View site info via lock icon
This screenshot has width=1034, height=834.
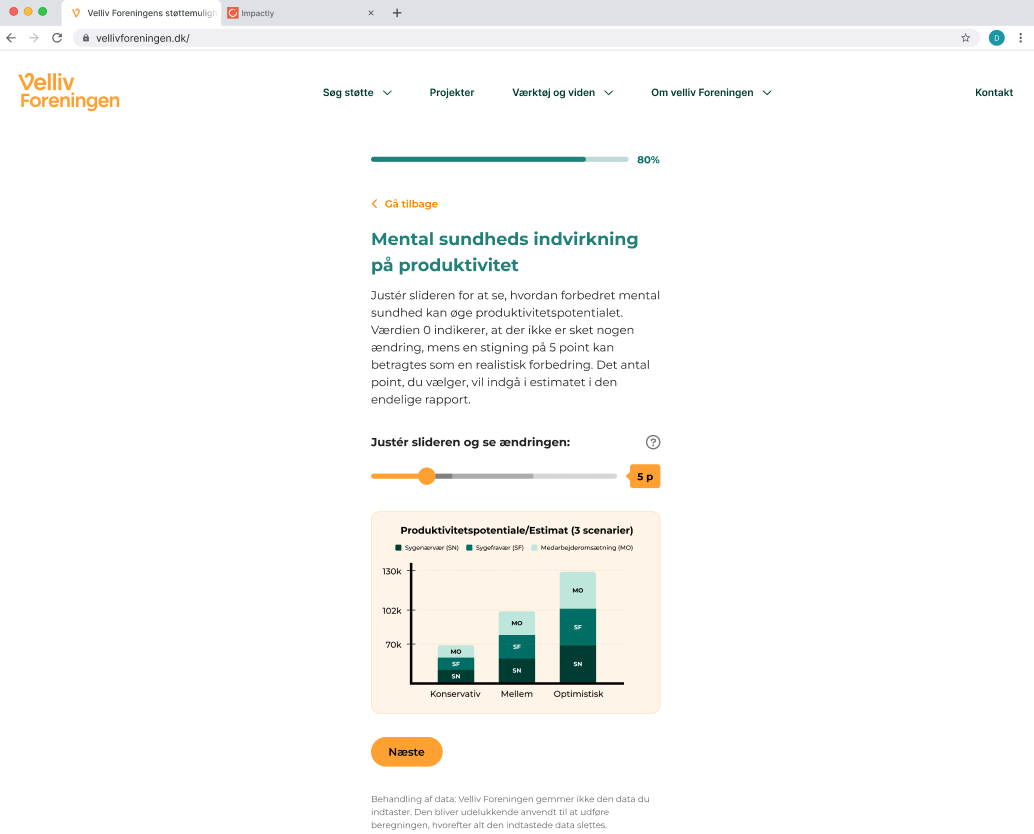point(86,38)
